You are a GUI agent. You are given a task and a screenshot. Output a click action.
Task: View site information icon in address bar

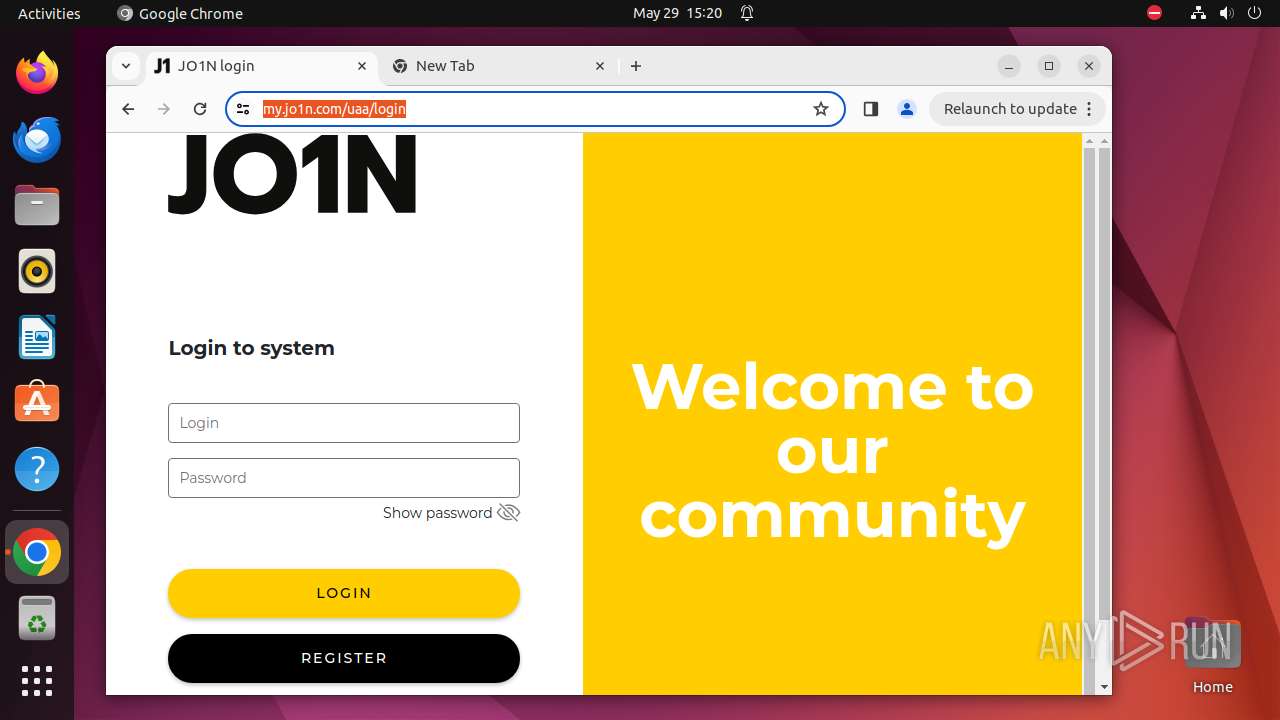tap(243, 109)
